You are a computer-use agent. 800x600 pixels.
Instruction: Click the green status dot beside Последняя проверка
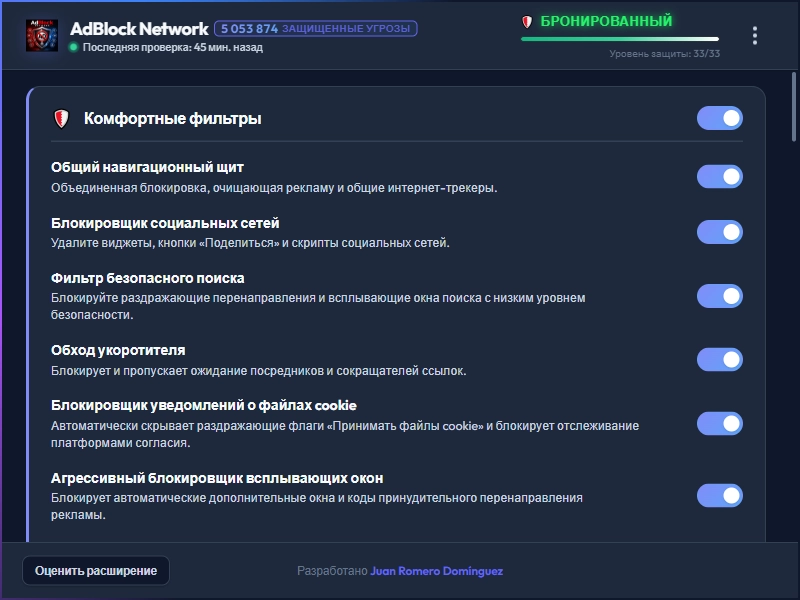tap(73, 47)
